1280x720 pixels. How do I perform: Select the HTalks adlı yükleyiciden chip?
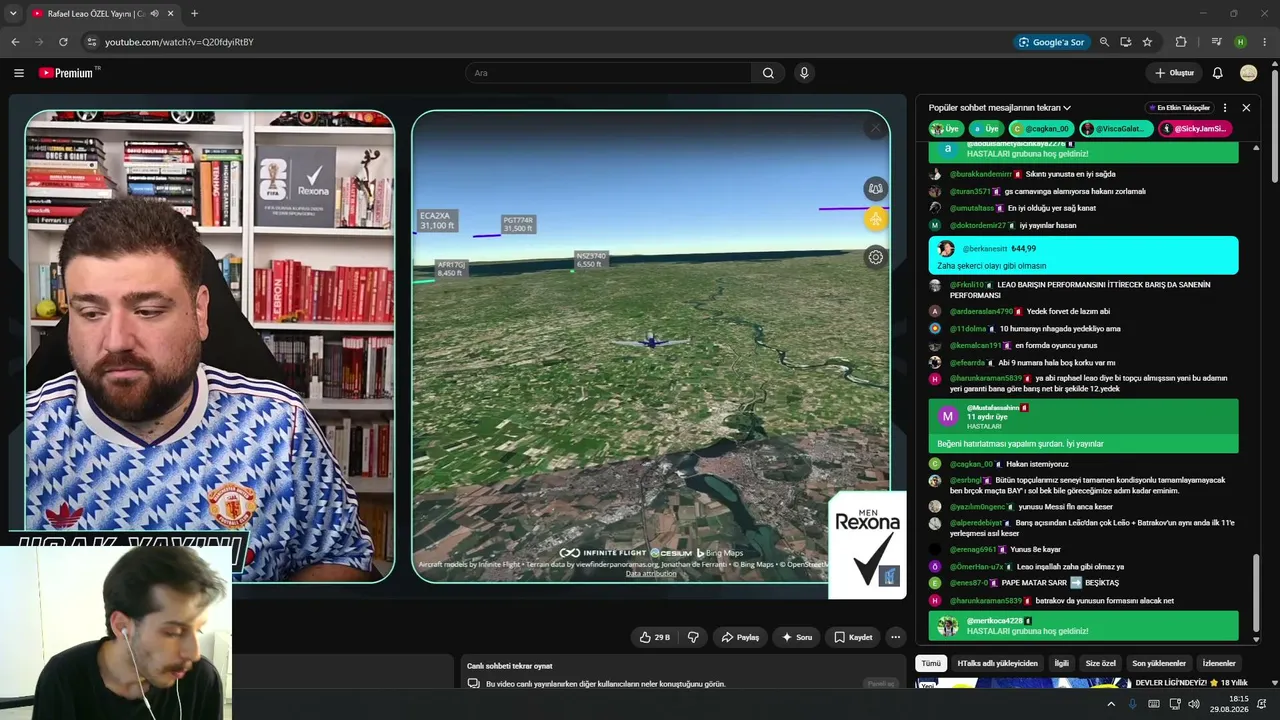997,663
